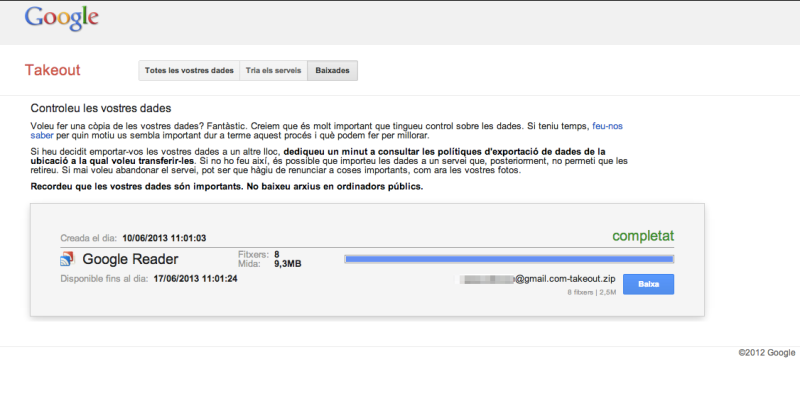
Task: Click the '9,3MB' size value
Action: pyautogui.click(x=288, y=264)
